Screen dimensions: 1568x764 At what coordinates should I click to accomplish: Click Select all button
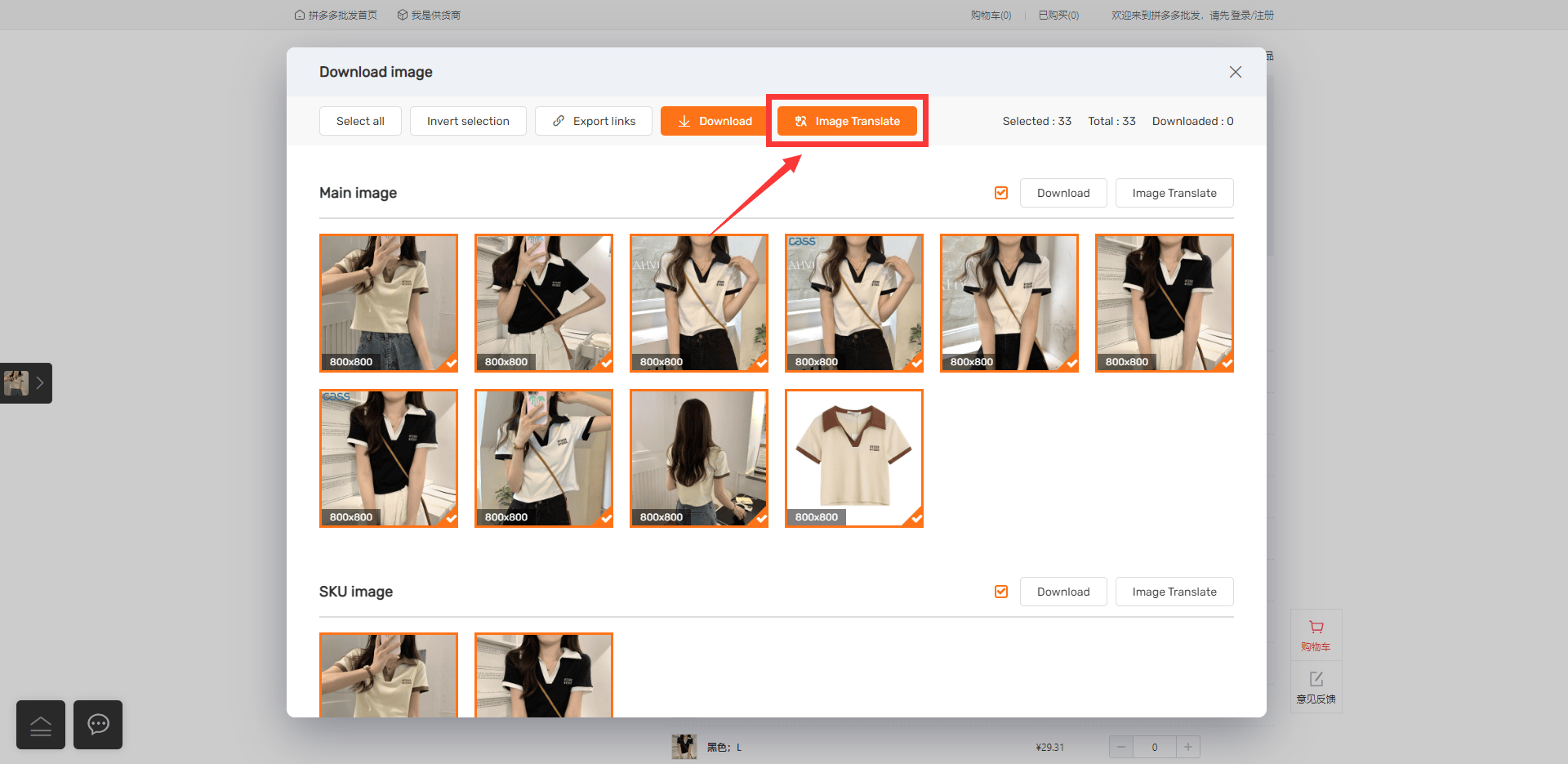(x=360, y=121)
